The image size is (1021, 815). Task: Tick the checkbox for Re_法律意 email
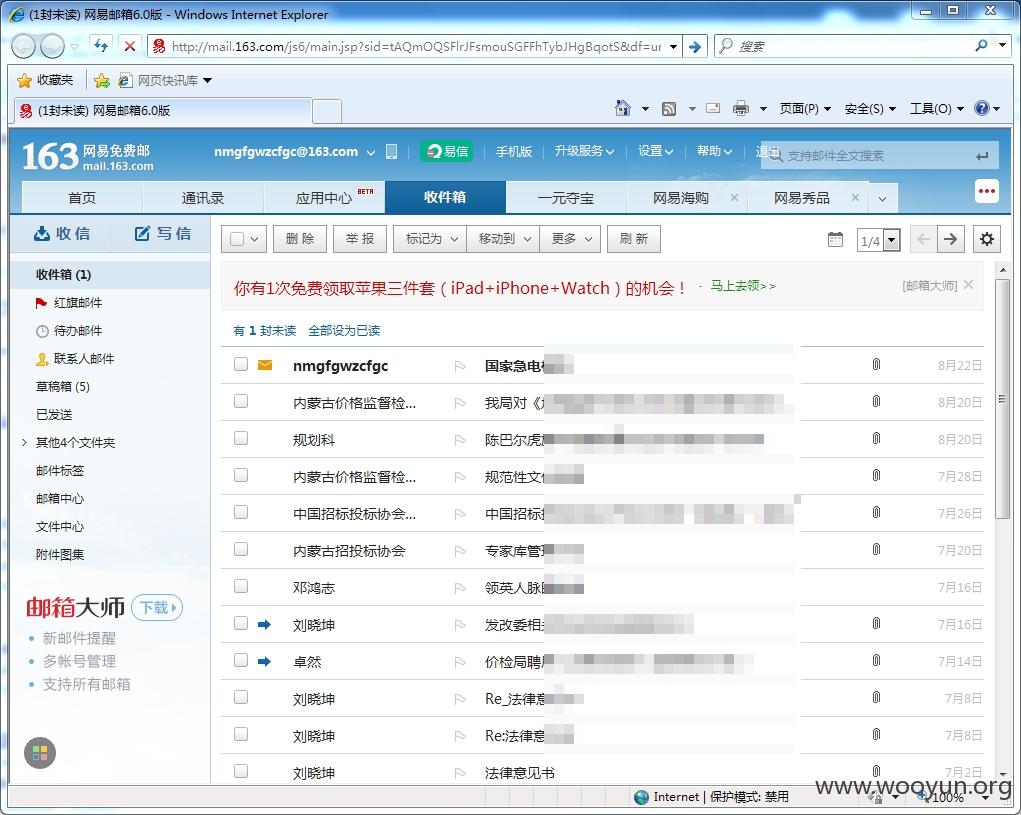pyautogui.click(x=241, y=697)
